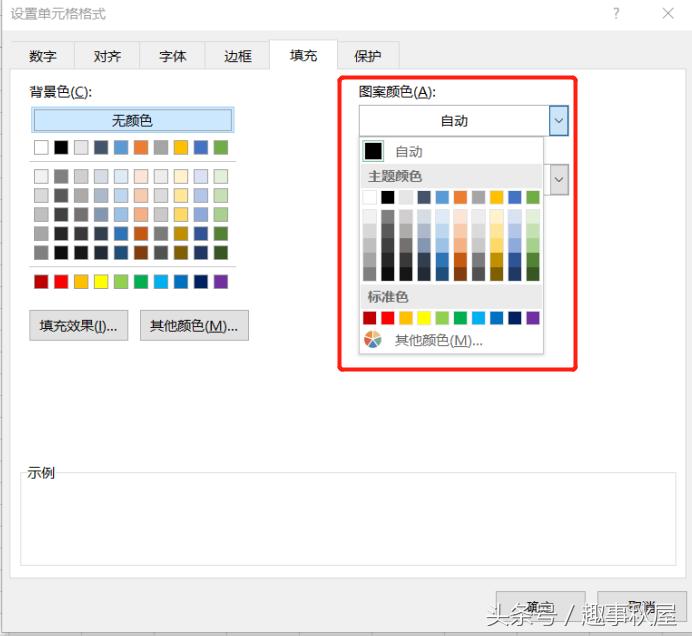Screen dimensions: 692x636
Task: Choose darkest brown-orange shade in dropdown theme colors
Action: [460, 274]
